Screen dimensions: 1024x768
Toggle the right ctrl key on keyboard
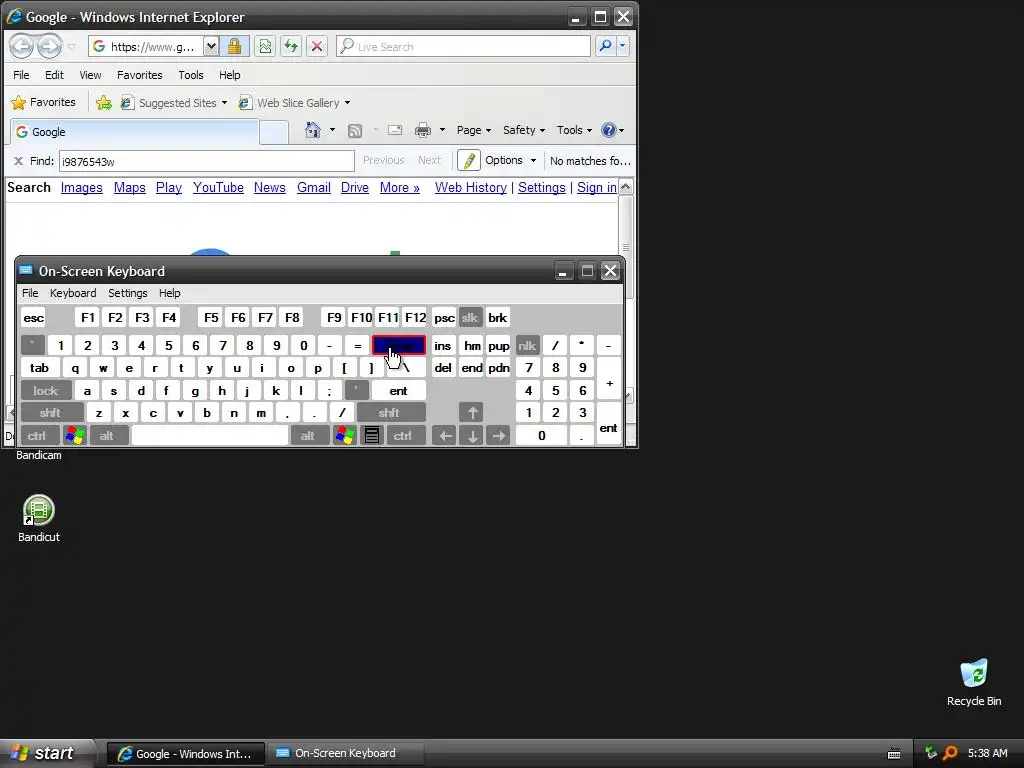(x=406, y=436)
